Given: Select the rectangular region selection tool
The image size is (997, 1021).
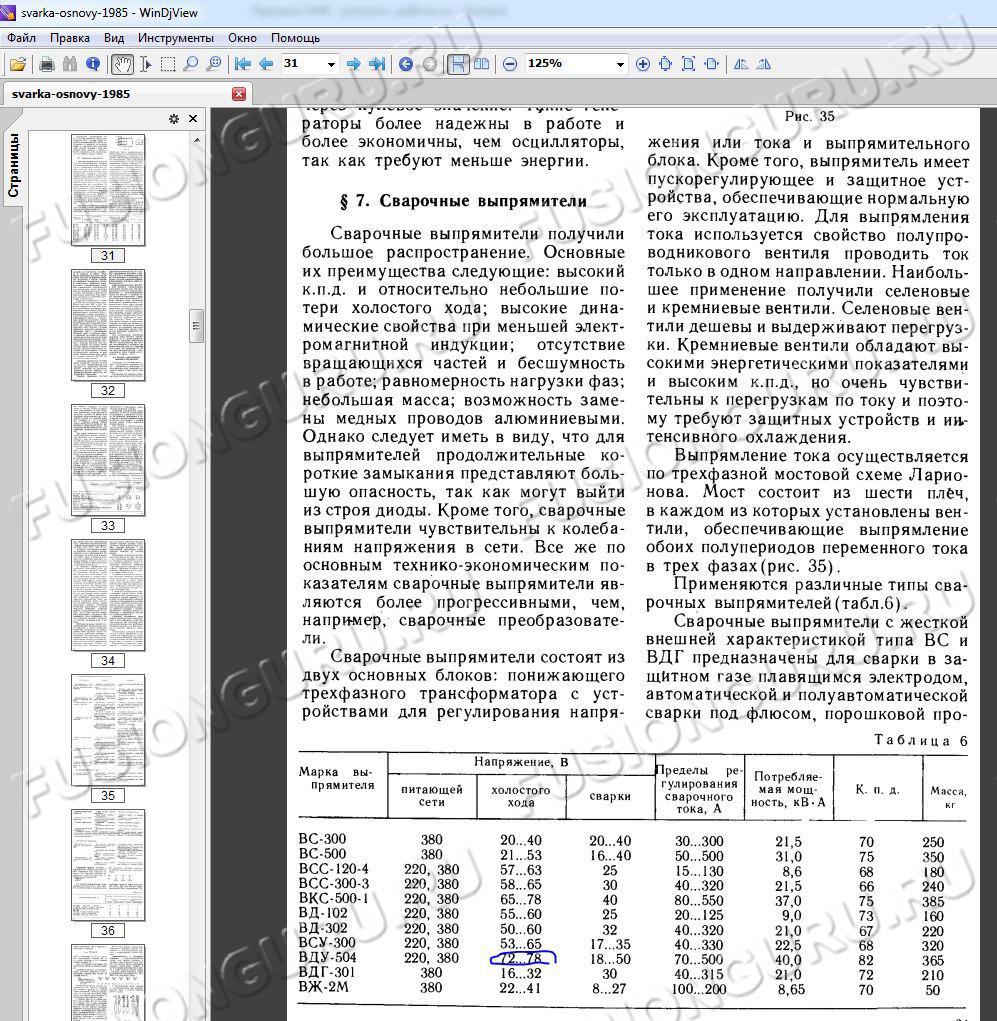Looking at the screenshot, I should (168, 64).
